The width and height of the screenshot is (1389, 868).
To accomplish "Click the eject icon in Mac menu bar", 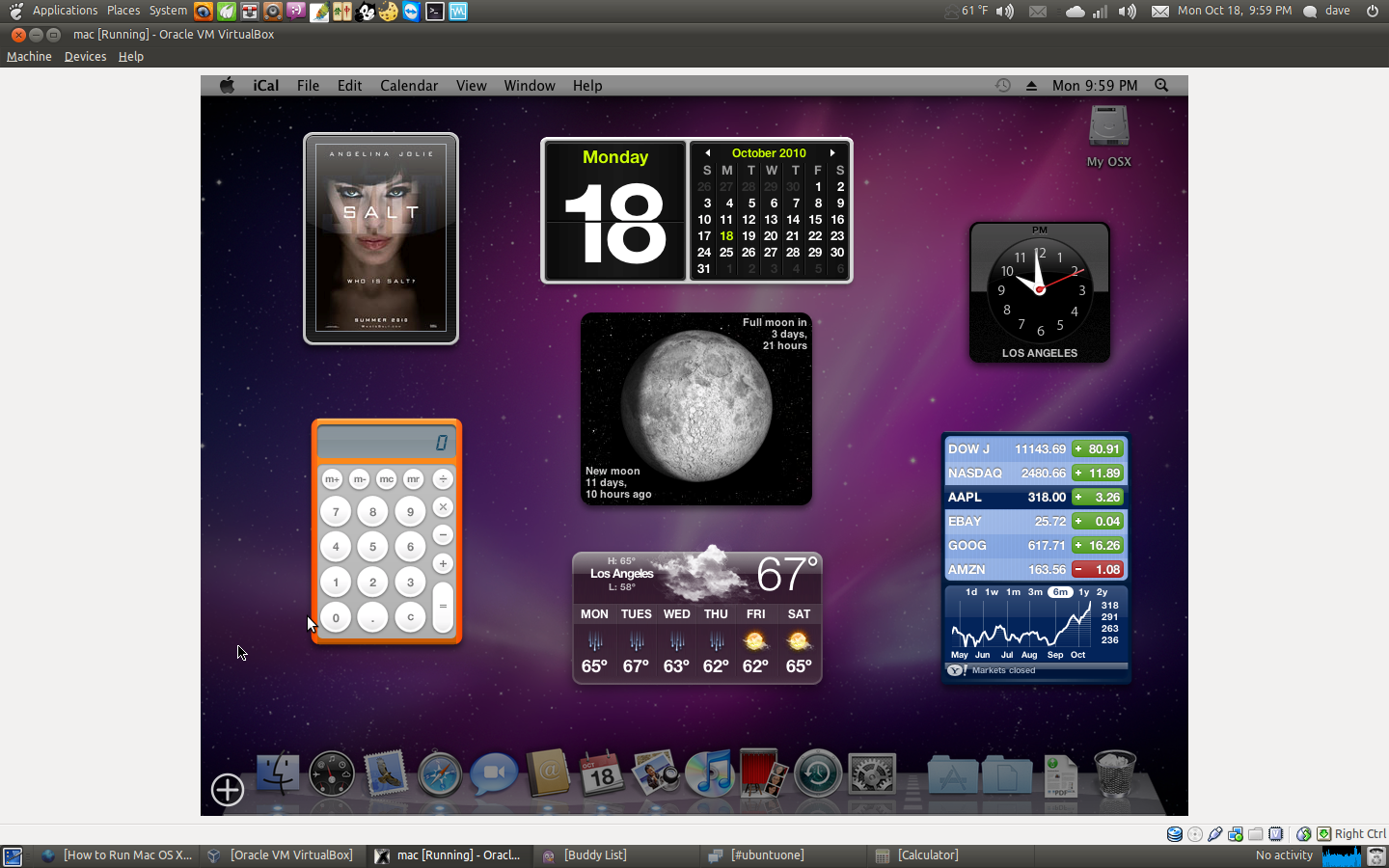I will click(1031, 85).
